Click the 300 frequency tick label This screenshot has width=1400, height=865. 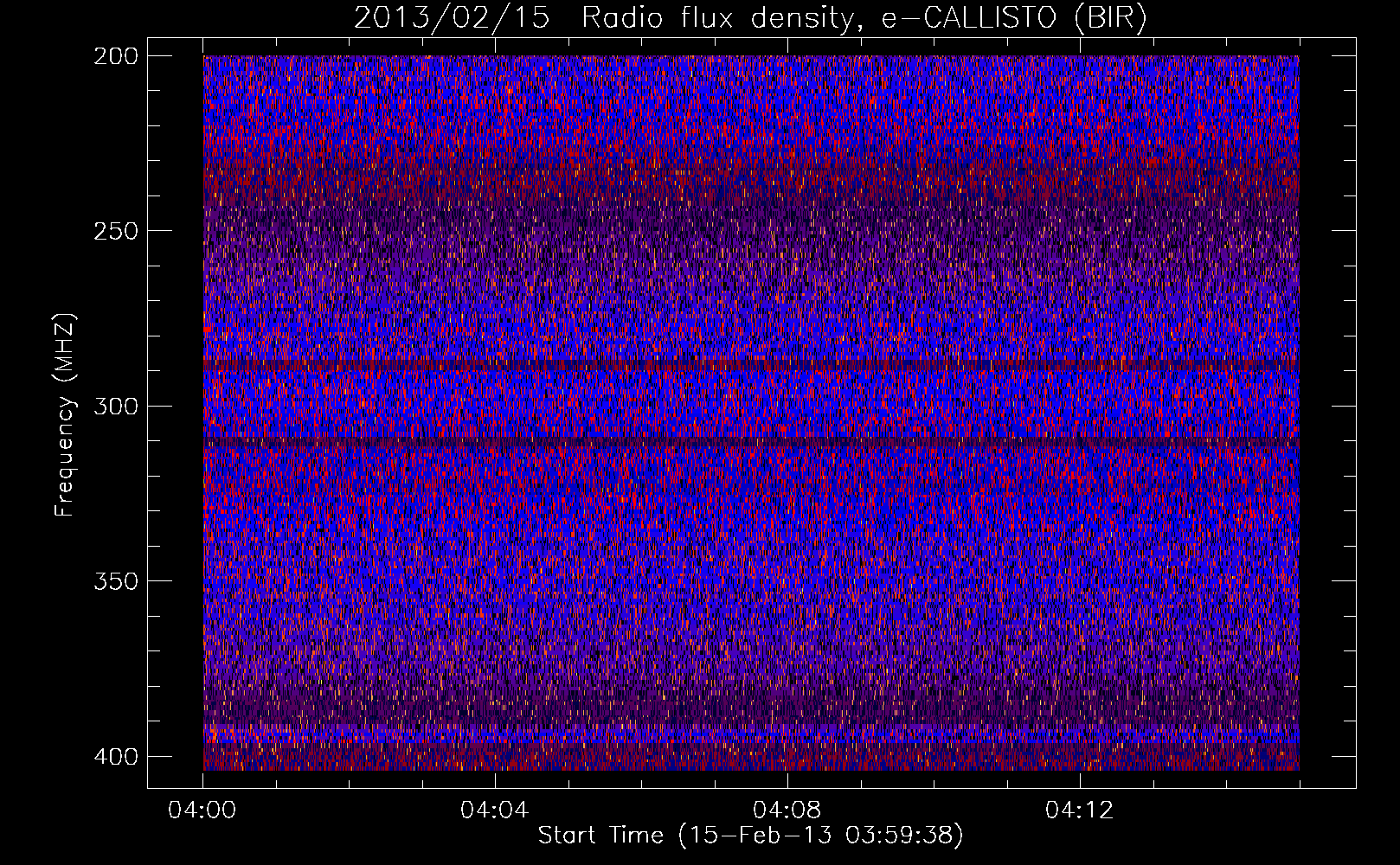coord(115,406)
